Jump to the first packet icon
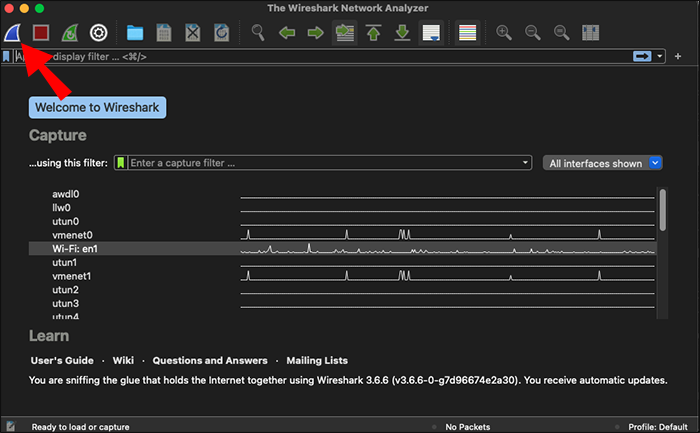Image resolution: width=700 pixels, height=433 pixels. pos(373,33)
